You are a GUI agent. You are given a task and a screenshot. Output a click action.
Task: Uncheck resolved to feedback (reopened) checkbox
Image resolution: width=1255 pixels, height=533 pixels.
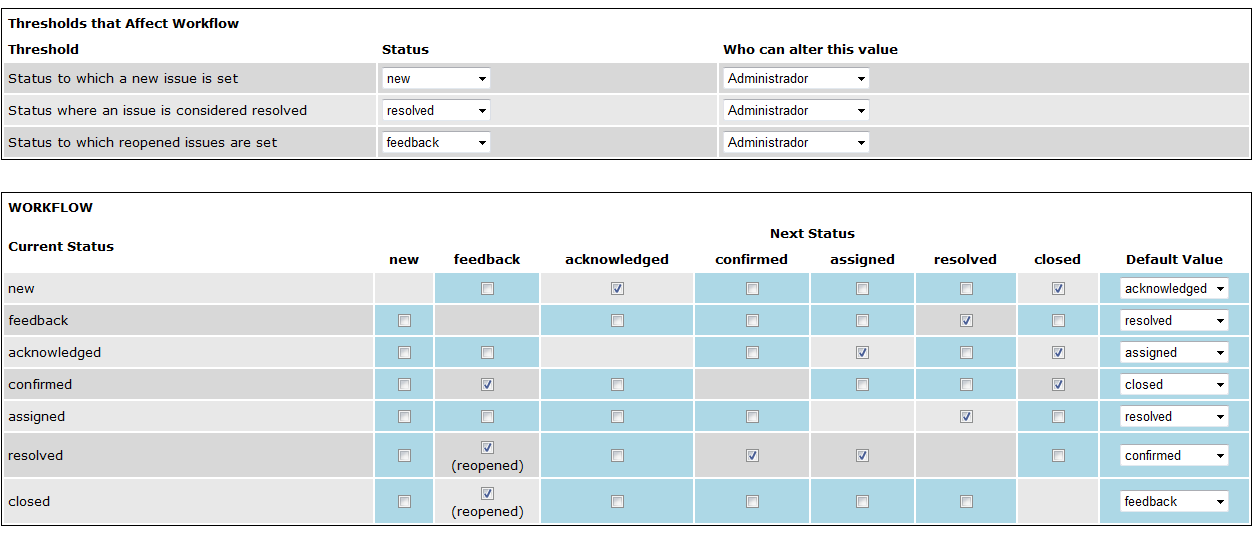[x=487, y=448]
